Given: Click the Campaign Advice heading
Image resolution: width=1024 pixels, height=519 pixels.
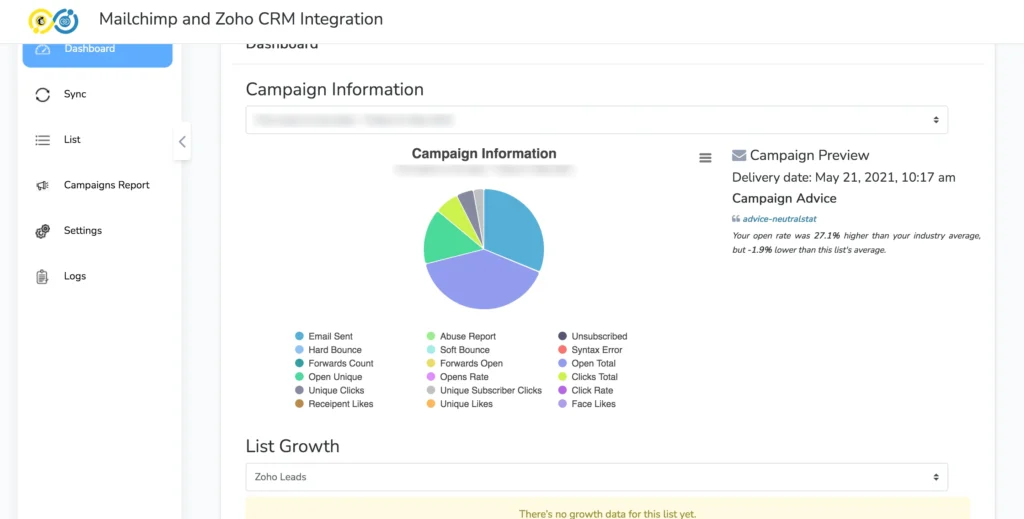Looking at the screenshot, I should (x=784, y=198).
